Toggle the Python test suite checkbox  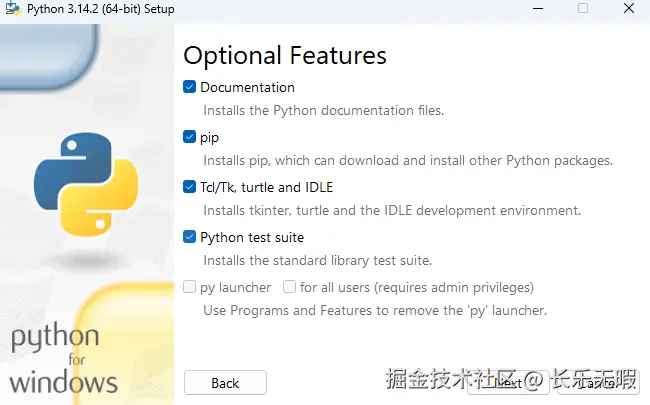tap(189, 237)
